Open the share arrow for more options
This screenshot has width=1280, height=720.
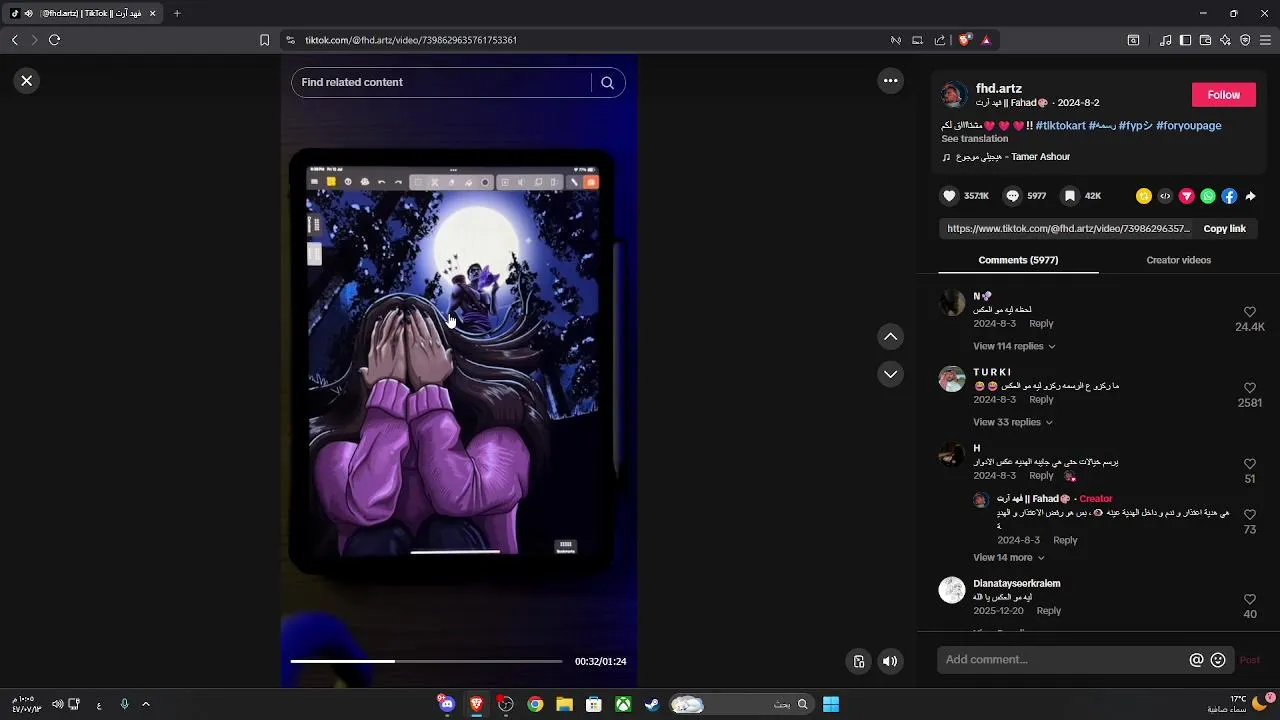pos(1250,196)
